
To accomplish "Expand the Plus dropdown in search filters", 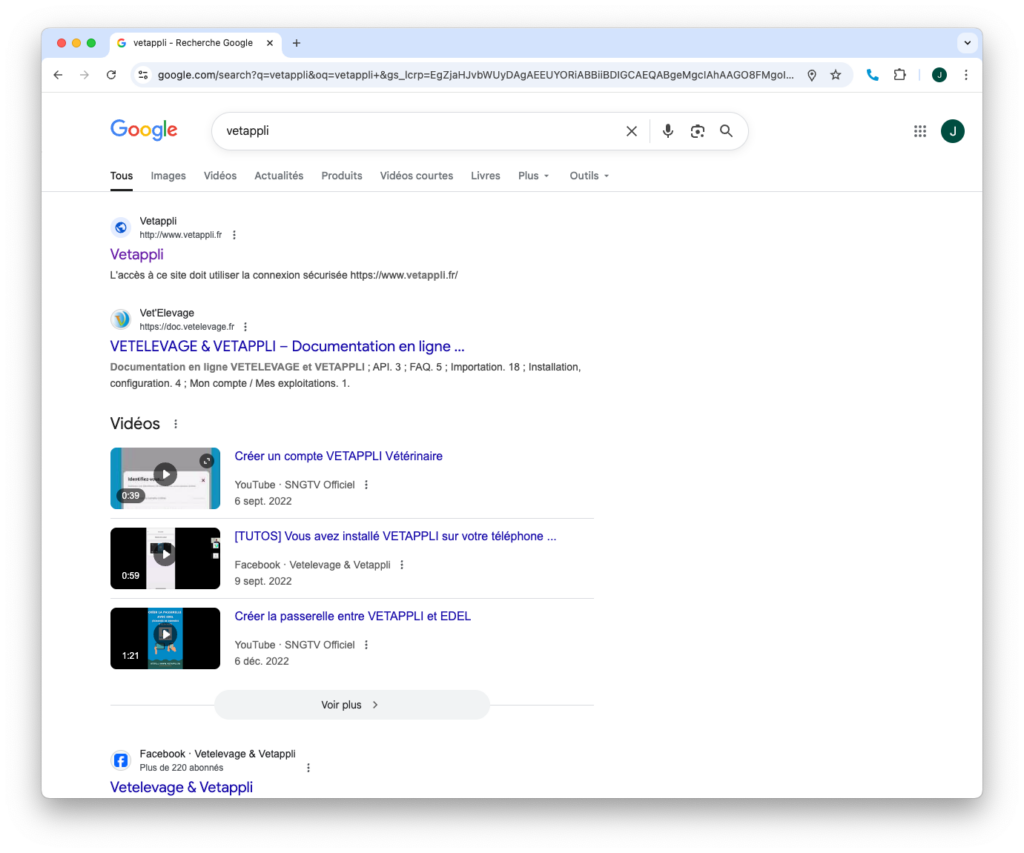I will (x=534, y=176).
